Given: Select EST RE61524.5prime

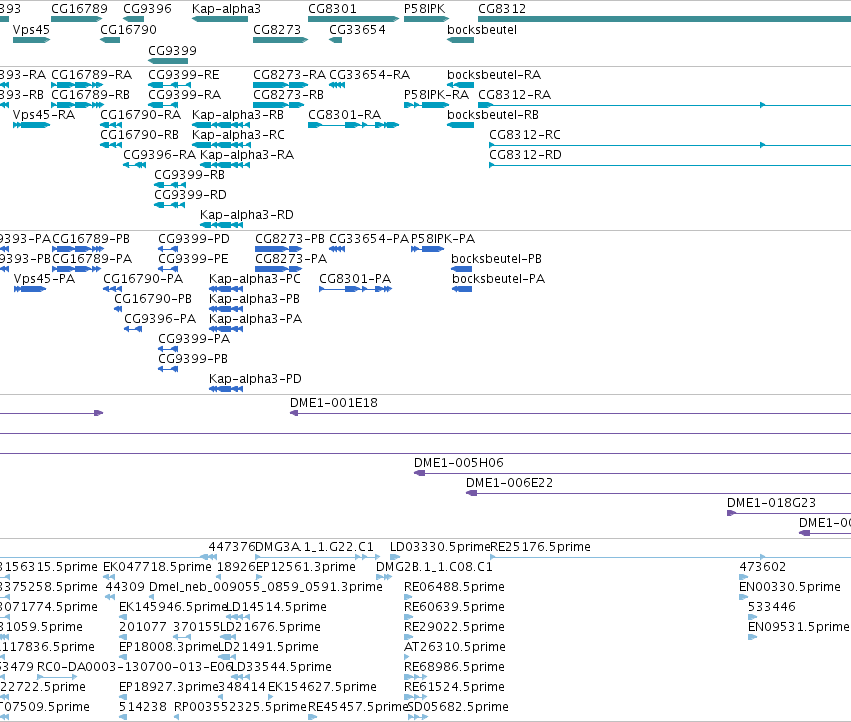Looking at the screenshot, I should pyautogui.click(x=416, y=697).
